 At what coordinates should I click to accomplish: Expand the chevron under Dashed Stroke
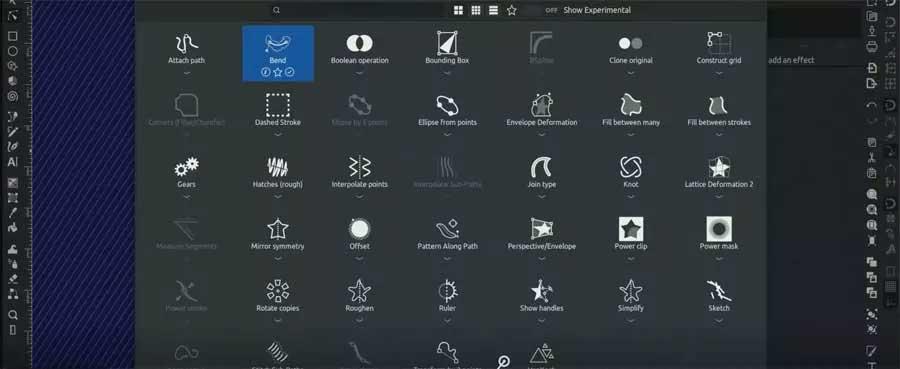pos(278,135)
